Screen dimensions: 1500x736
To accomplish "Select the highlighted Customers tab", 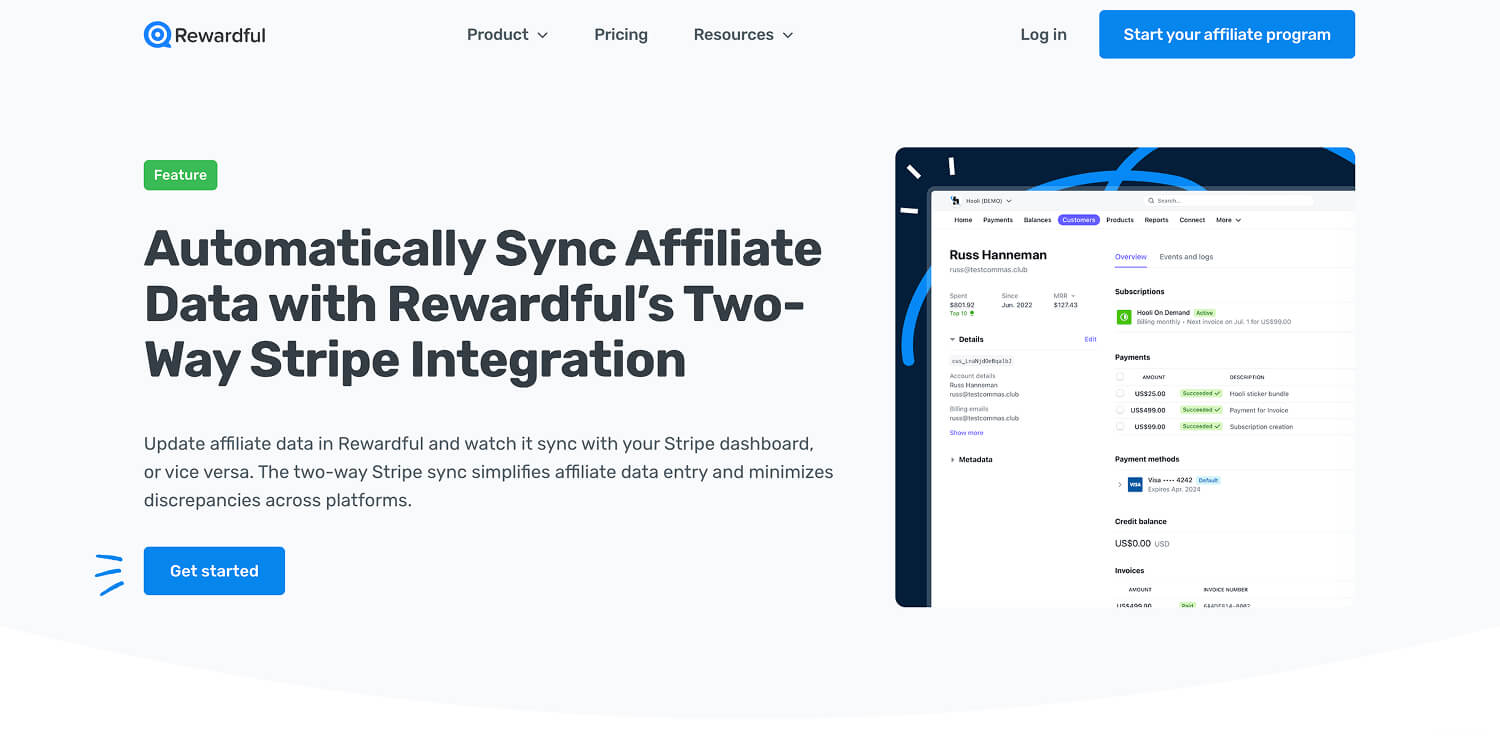I will coord(1079,220).
